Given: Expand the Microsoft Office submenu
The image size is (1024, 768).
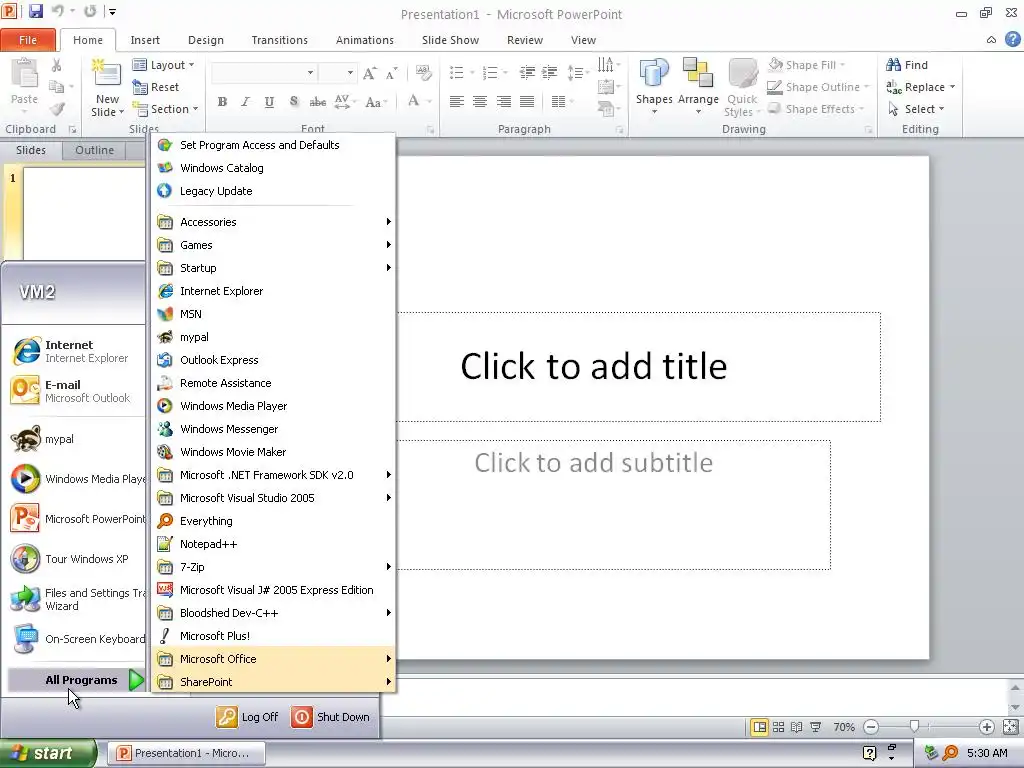Looking at the screenshot, I should (x=272, y=659).
